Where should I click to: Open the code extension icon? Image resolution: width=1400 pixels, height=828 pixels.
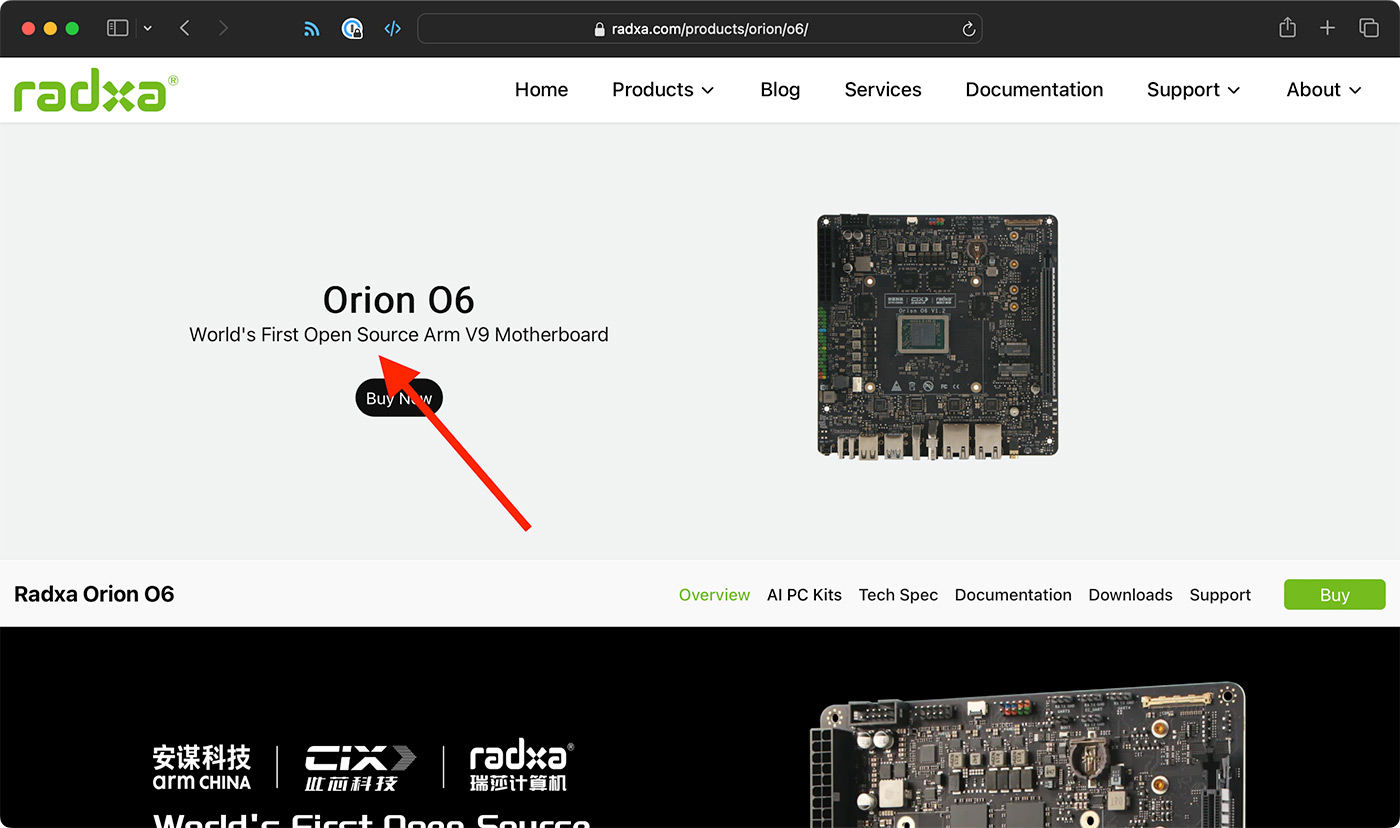click(x=393, y=29)
